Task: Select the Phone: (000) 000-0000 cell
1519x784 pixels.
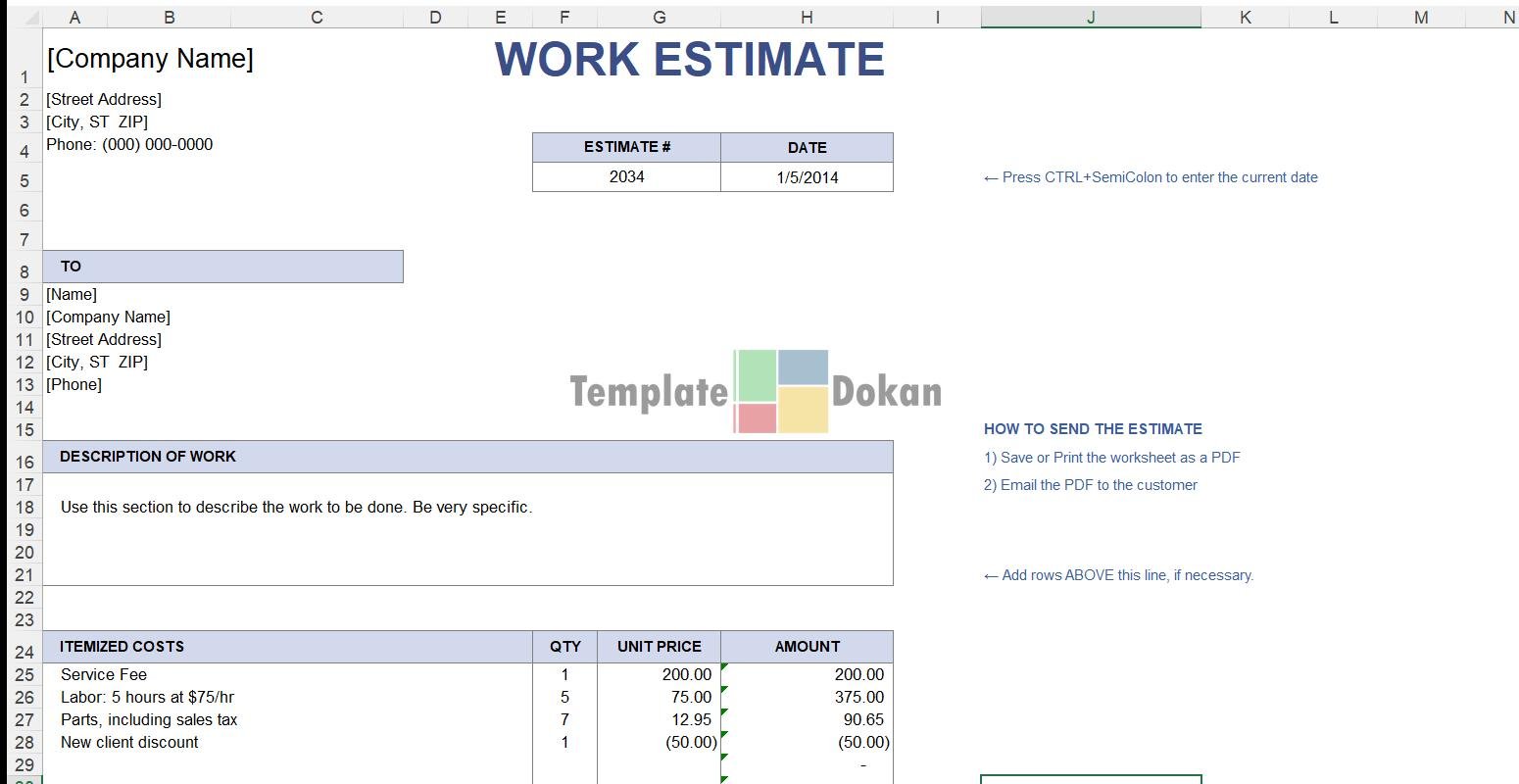Action: tap(129, 144)
